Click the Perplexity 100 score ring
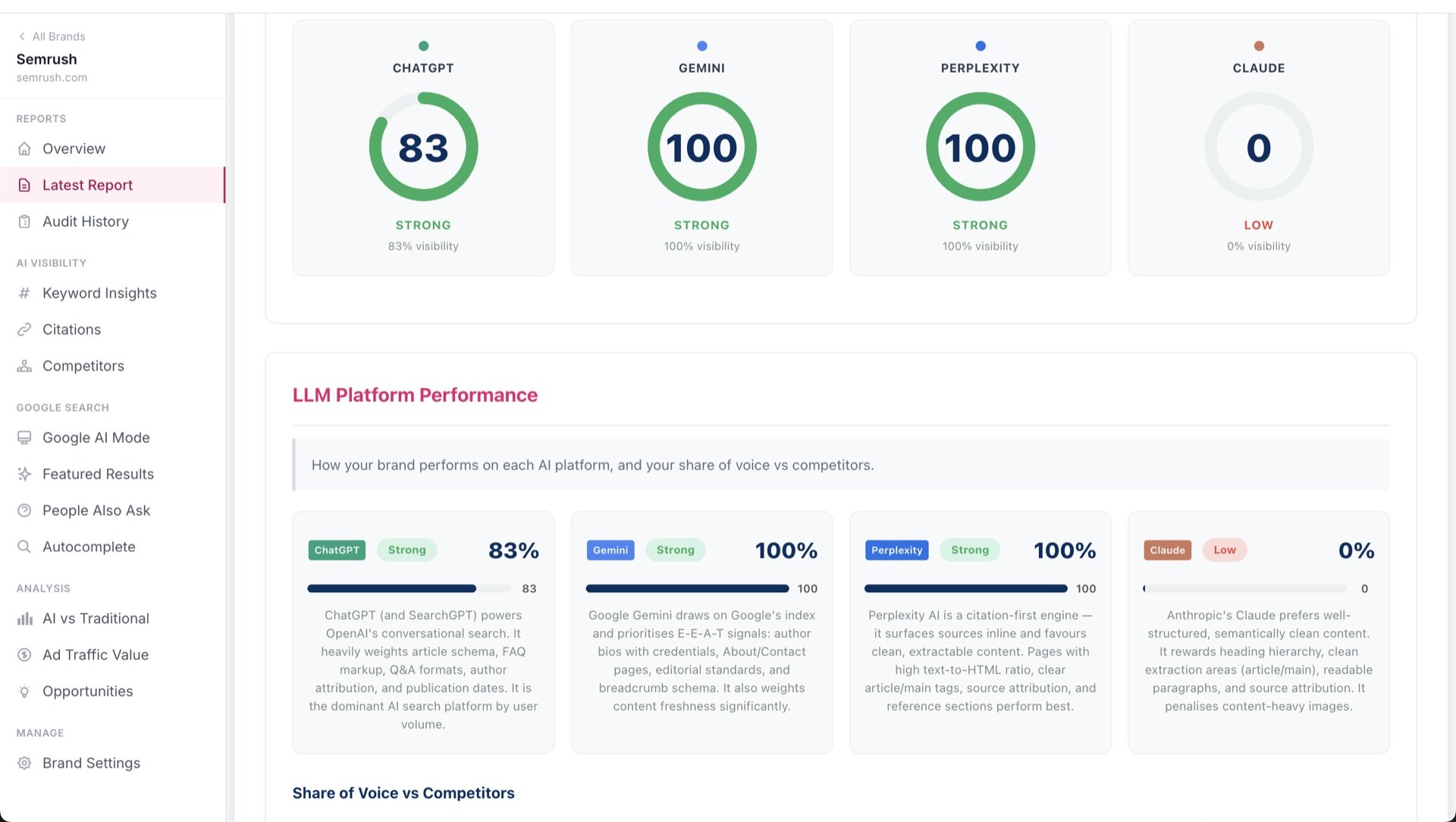This screenshot has height=822, width=1456. point(980,146)
